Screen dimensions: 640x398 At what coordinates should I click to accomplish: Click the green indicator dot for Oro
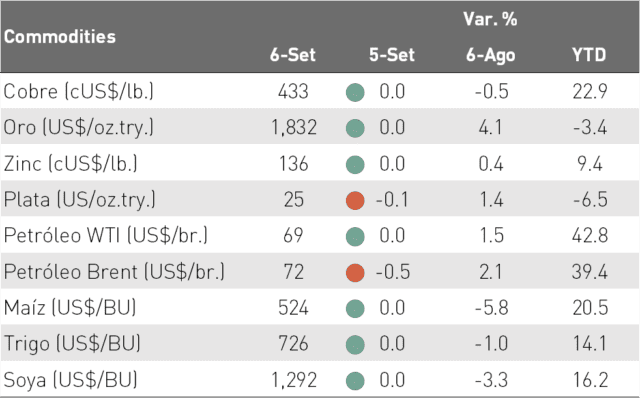(x=355, y=129)
